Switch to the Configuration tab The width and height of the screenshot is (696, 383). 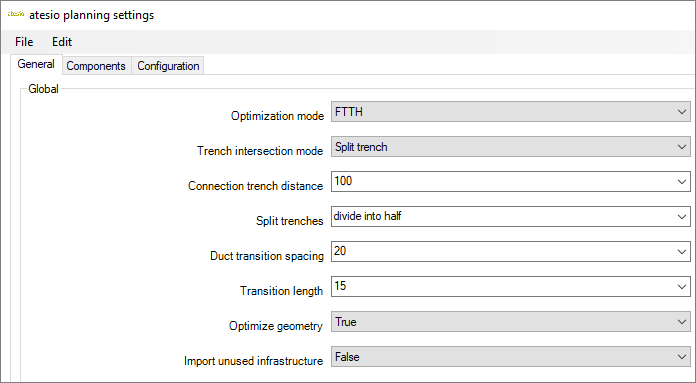click(168, 66)
